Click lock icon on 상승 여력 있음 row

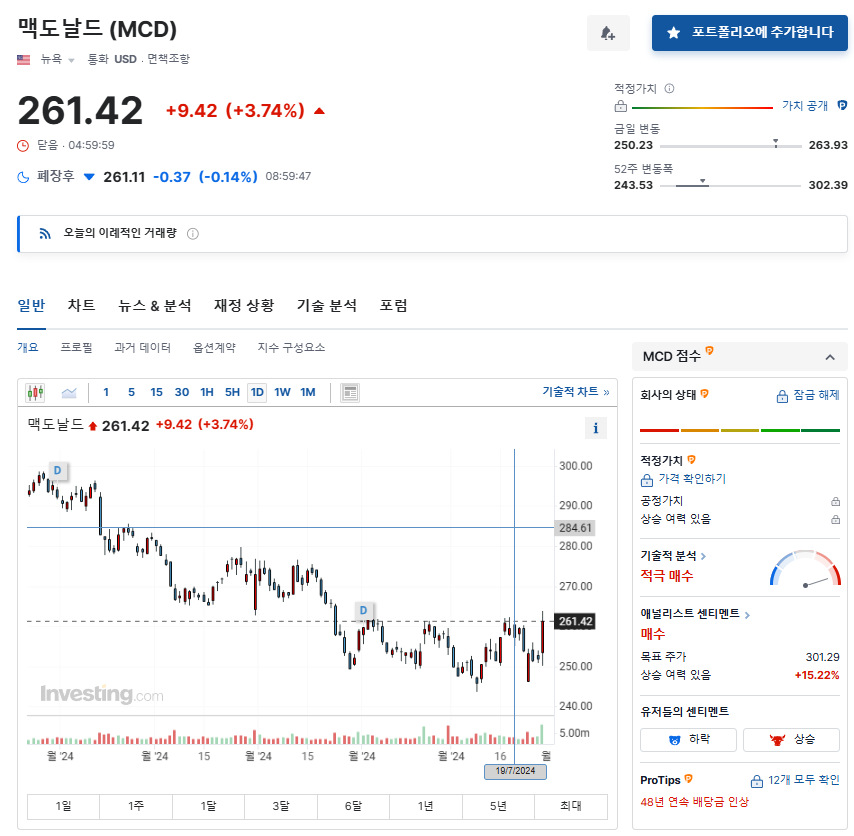pos(835,520)
